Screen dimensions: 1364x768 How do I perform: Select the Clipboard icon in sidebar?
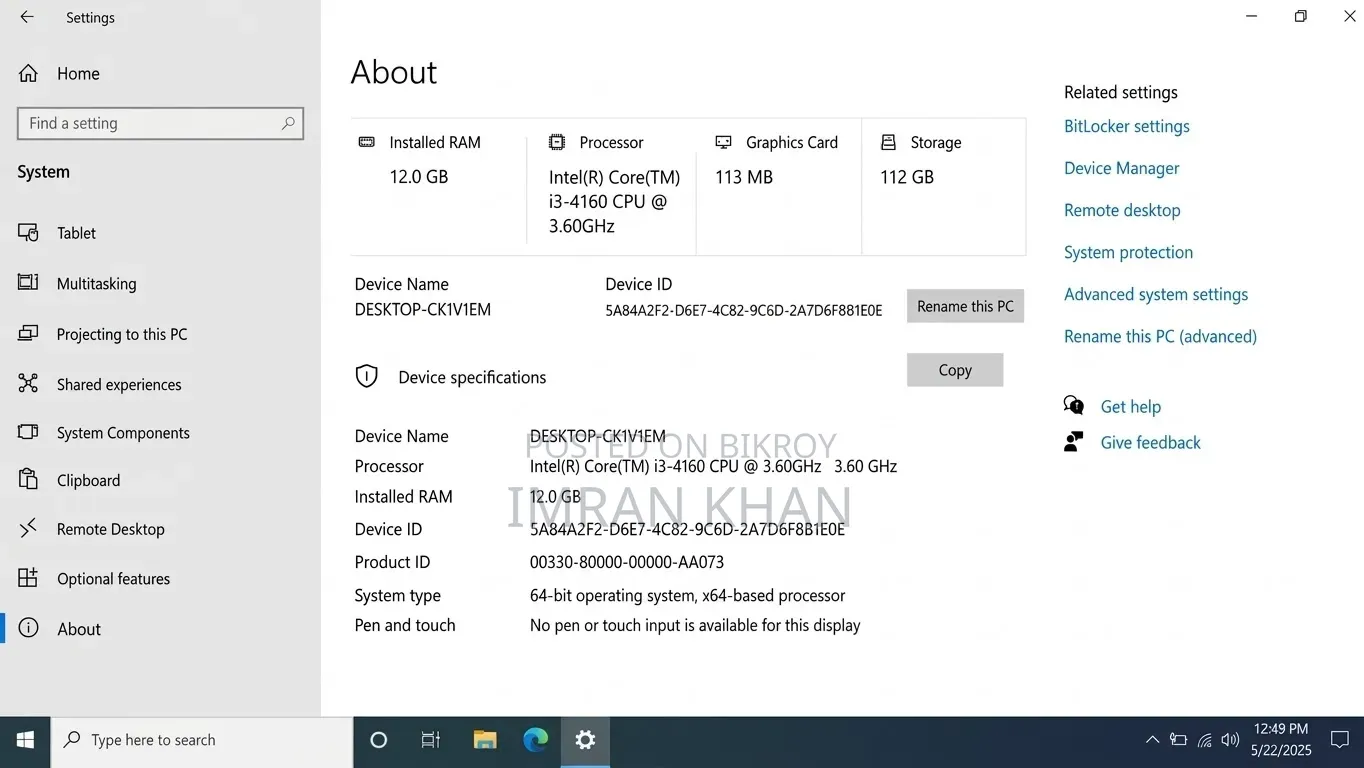click(28, 479)
